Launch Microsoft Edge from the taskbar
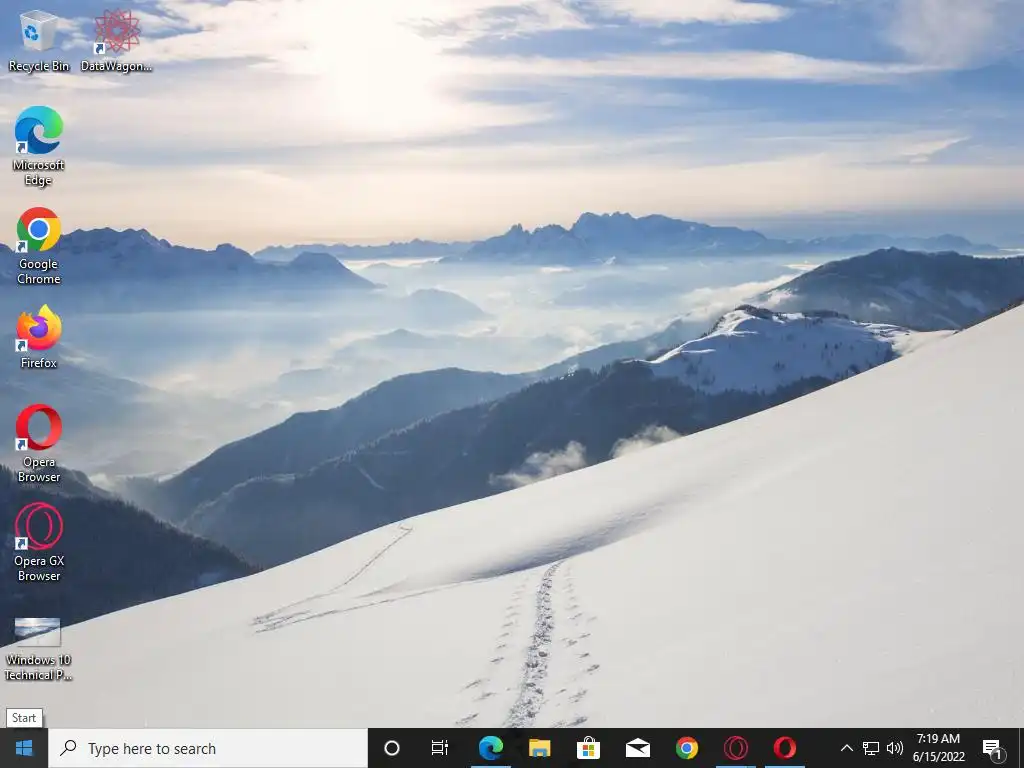 coord(490,748)
